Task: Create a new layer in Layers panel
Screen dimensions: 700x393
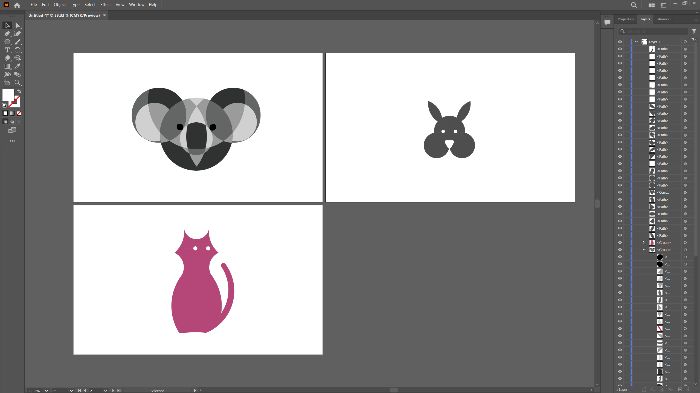Action: tap(679, 389)
